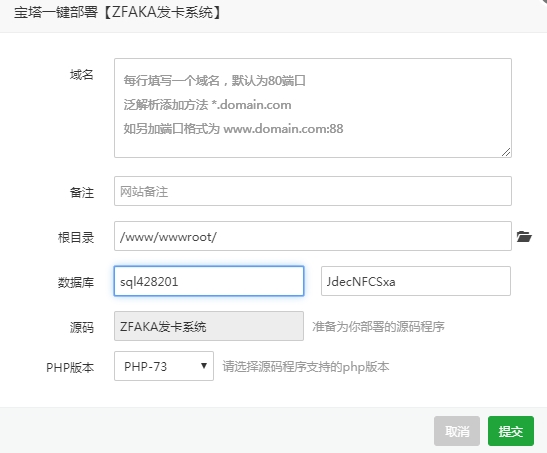547x453 pixels.
Task: Open the PHP-73 version dropdown
Action: 164,366
